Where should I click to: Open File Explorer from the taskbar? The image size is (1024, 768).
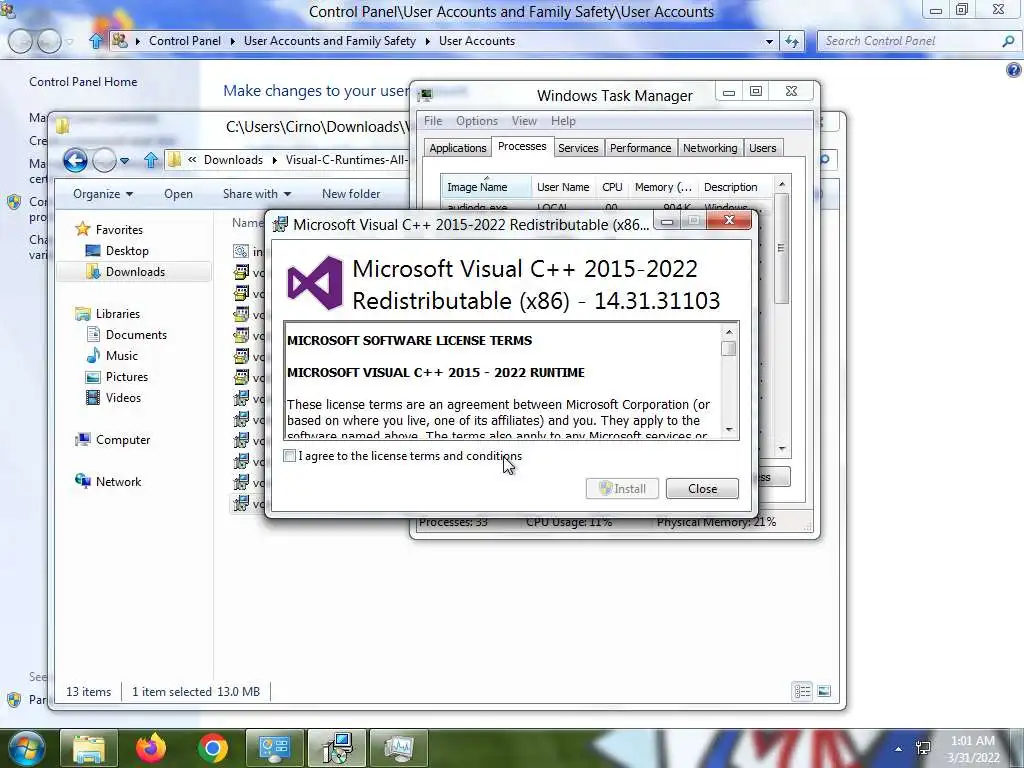88,748
